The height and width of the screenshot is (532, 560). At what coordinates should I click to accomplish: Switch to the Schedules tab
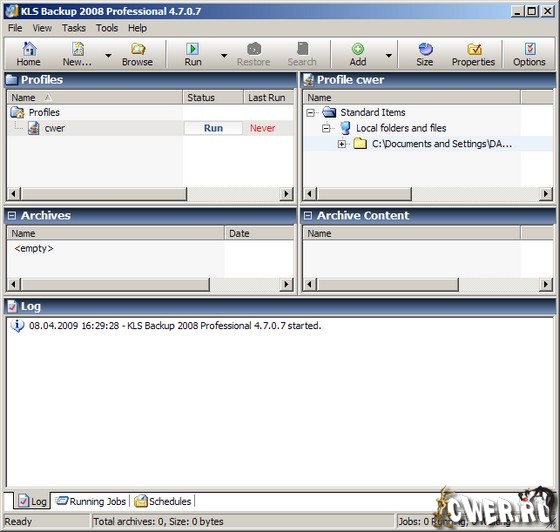pyautogui.click(x=163, y=501)
